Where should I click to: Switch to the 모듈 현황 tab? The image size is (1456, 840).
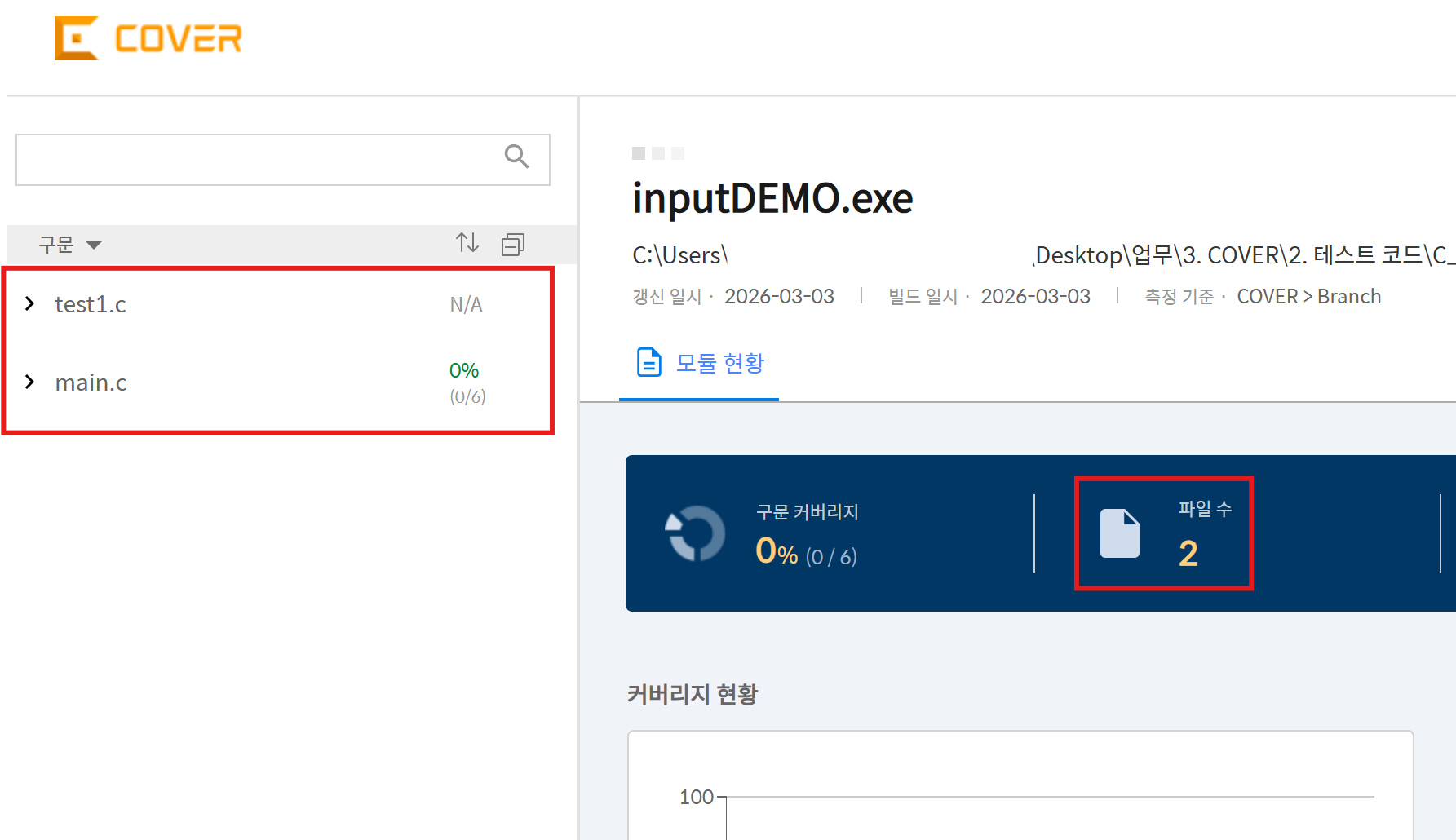coord(699,363)
